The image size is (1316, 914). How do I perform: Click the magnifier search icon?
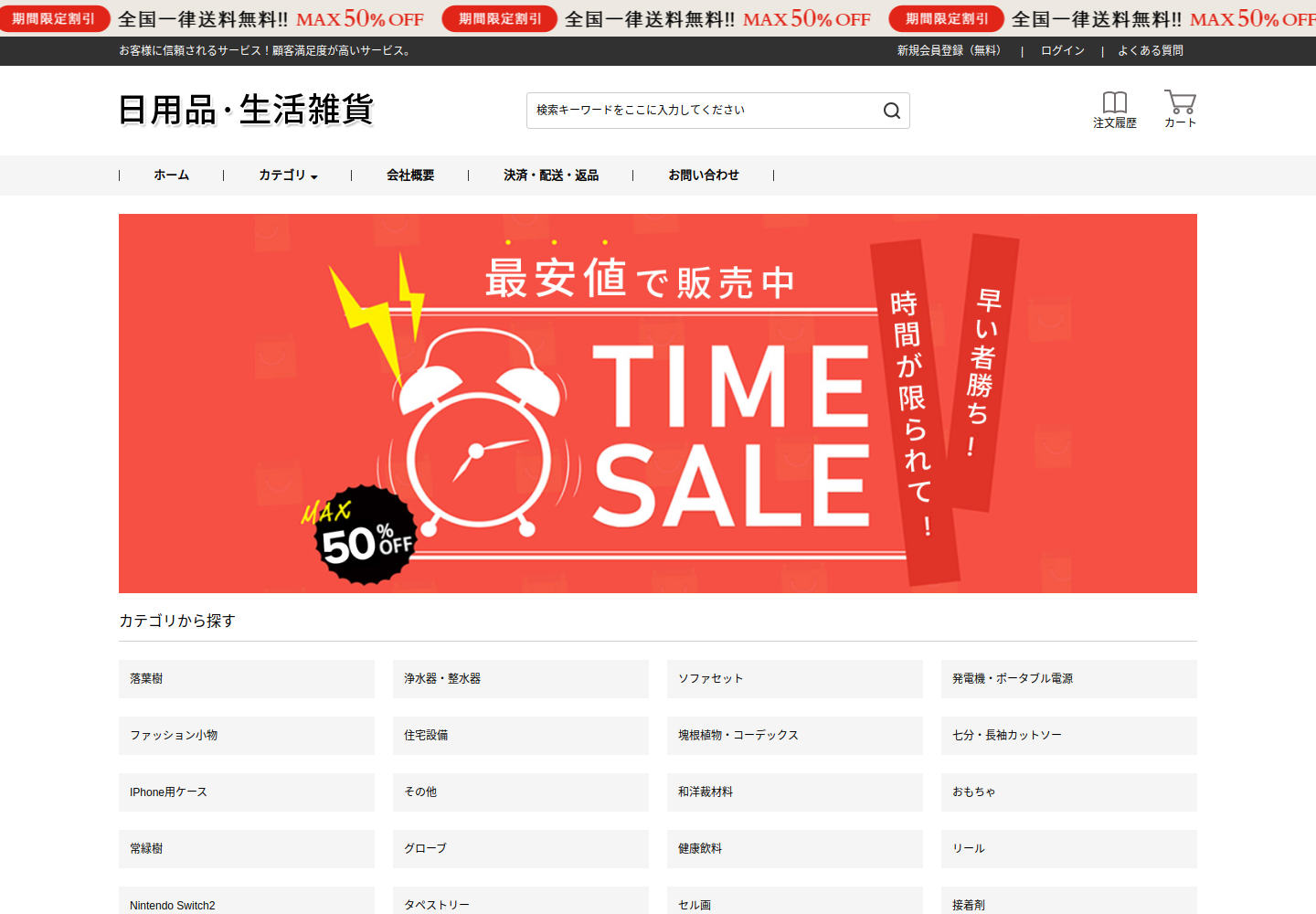[x=892, y=111]
